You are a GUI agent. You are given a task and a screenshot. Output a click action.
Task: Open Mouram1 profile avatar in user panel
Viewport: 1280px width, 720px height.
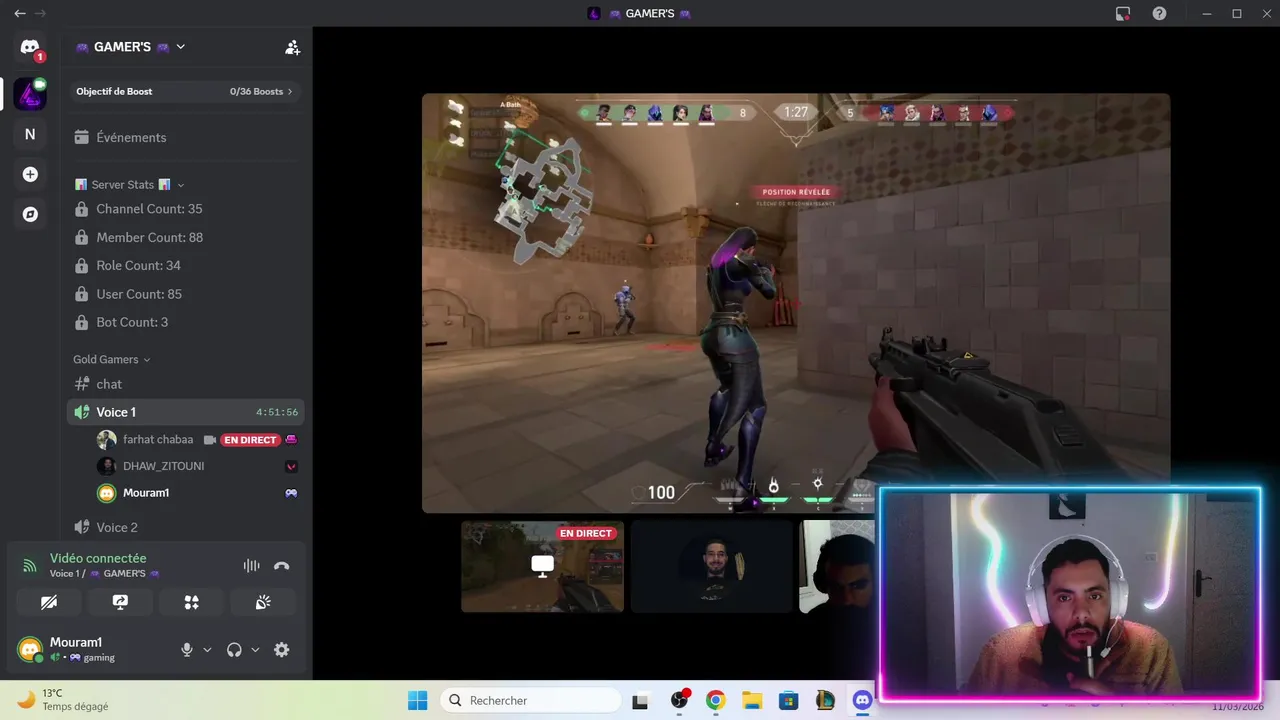pos(30,650)
